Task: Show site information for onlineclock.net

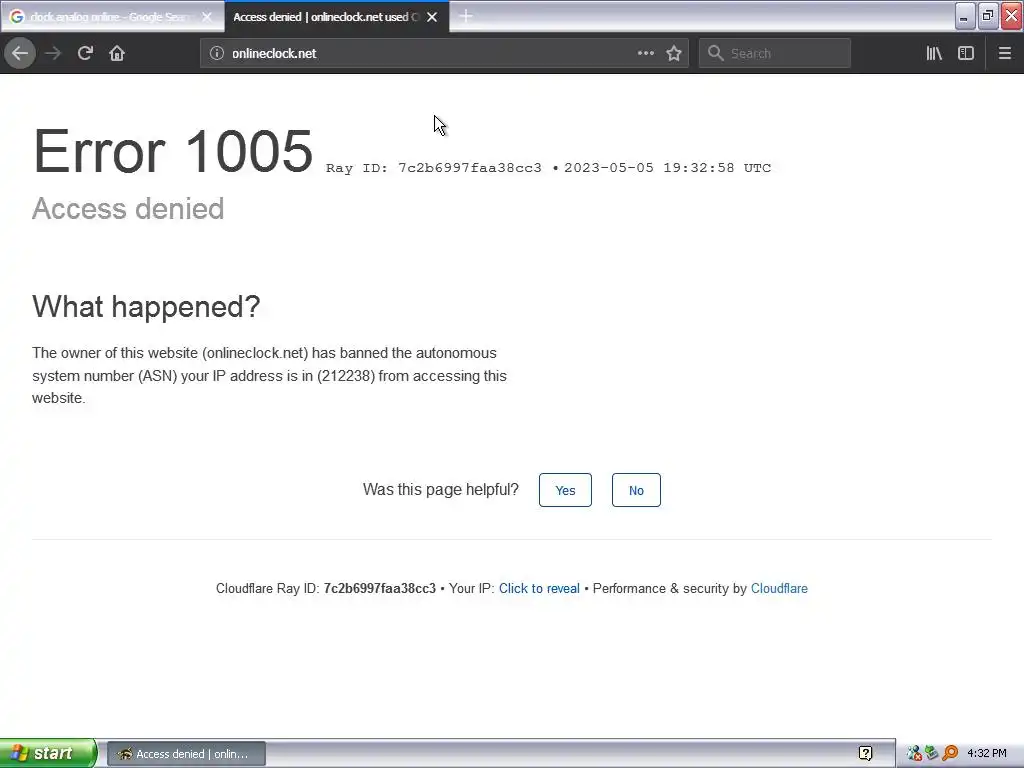Action: click(x=217, y=53)
